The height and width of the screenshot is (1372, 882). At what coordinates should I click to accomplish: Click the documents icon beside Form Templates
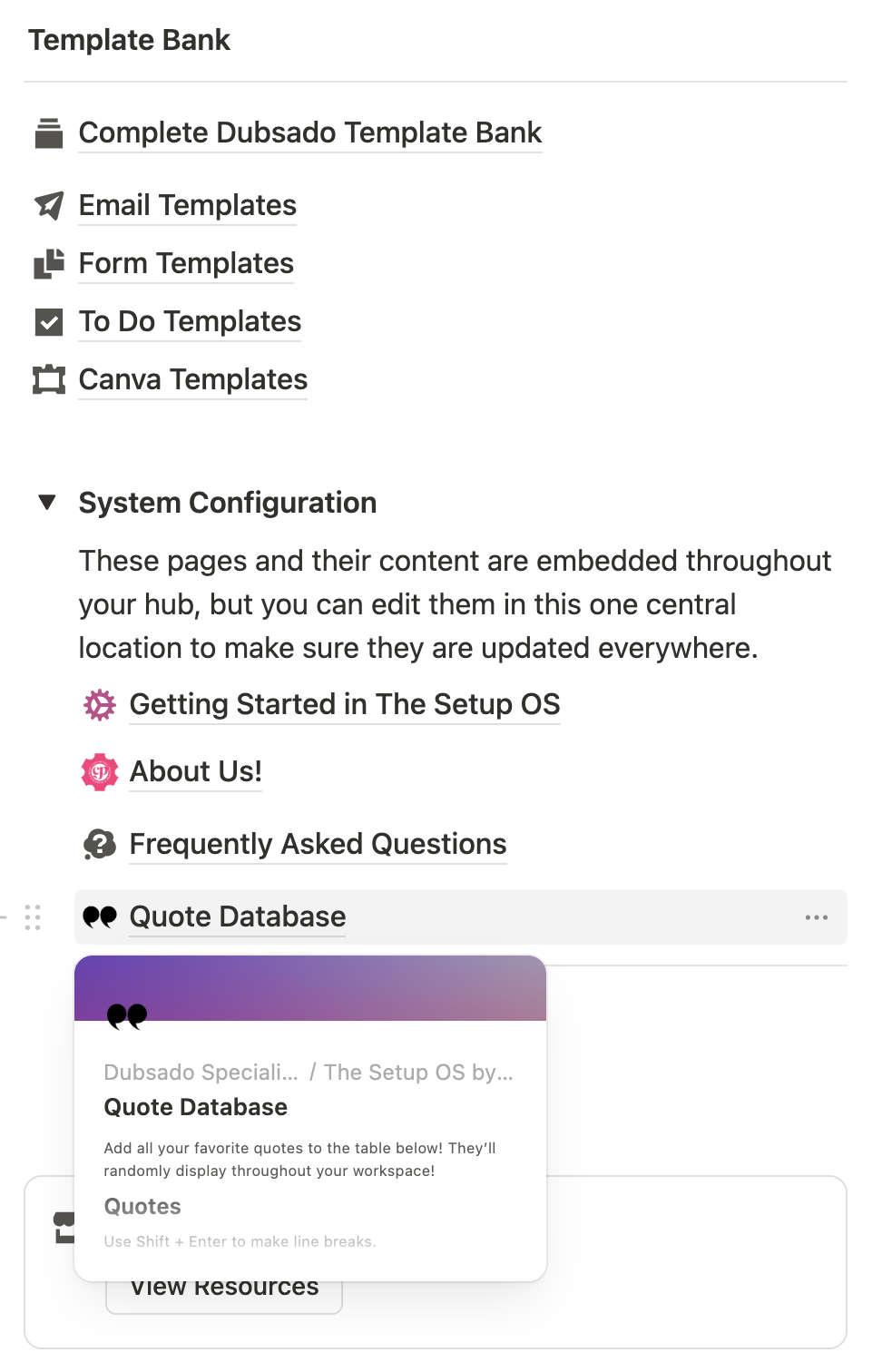point(49,264)
